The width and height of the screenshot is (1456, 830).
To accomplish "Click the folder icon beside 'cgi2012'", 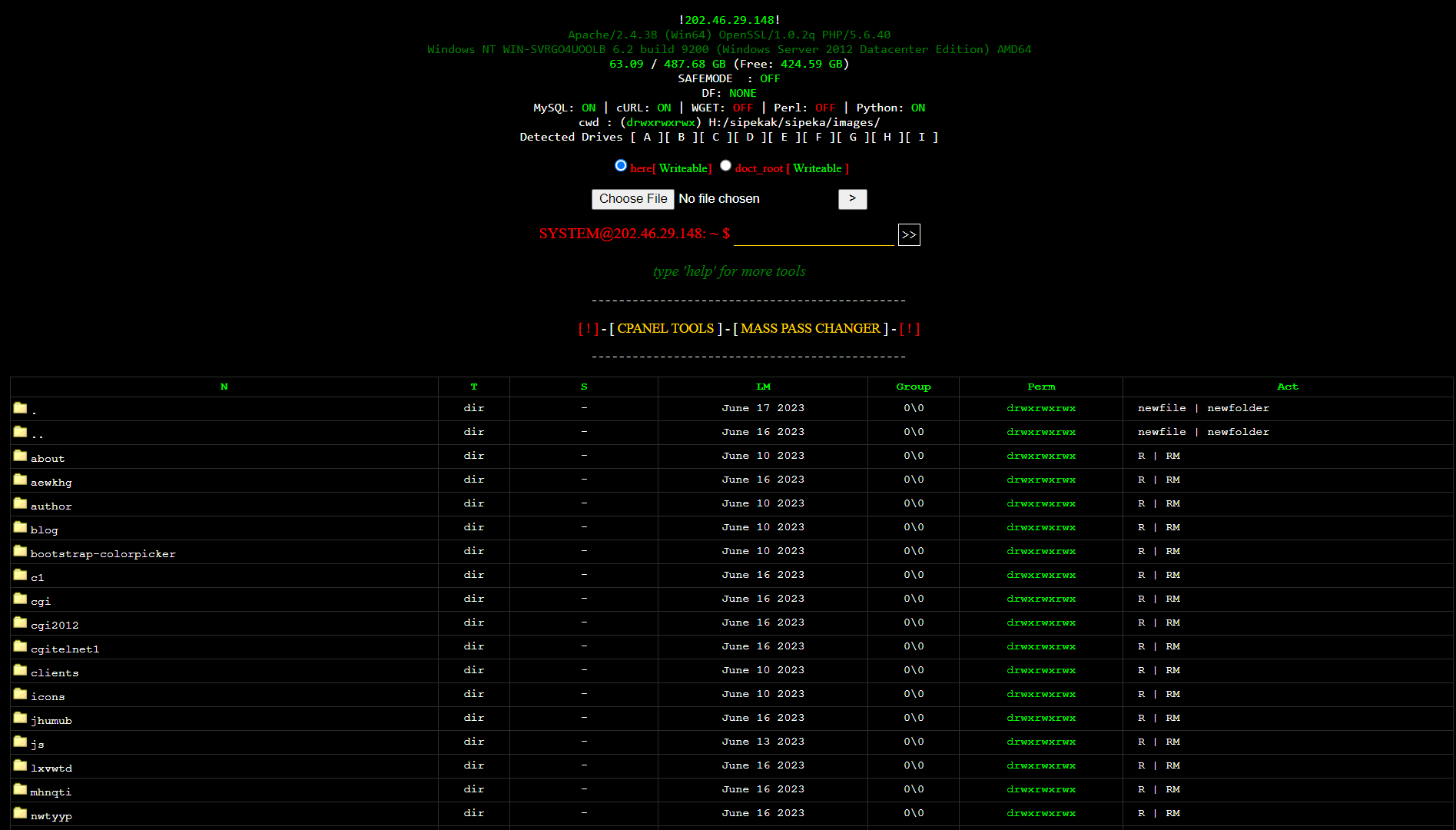I will [x=20, y=622].
